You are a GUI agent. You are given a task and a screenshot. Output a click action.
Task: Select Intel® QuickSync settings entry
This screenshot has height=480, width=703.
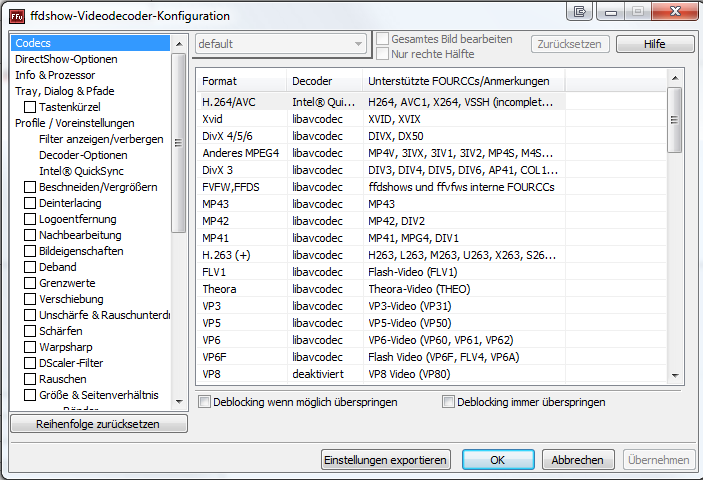point(82,171)
